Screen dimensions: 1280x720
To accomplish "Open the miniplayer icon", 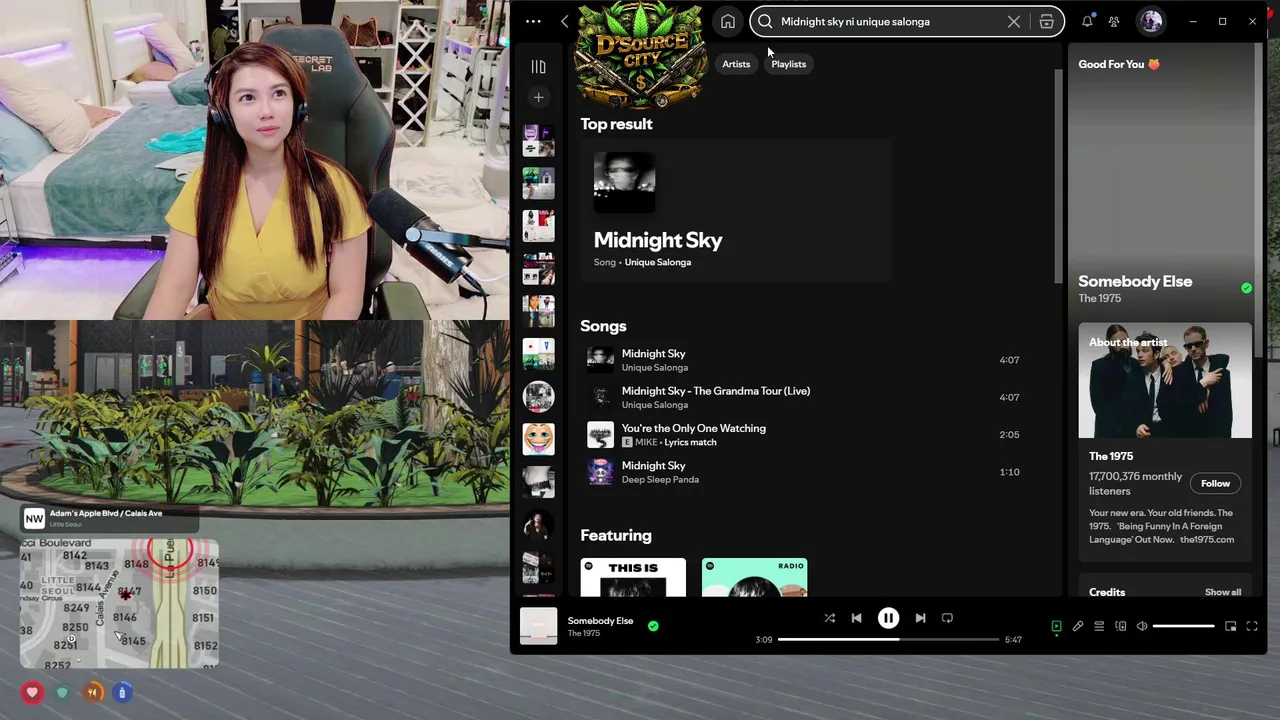I will (1230, 626).
